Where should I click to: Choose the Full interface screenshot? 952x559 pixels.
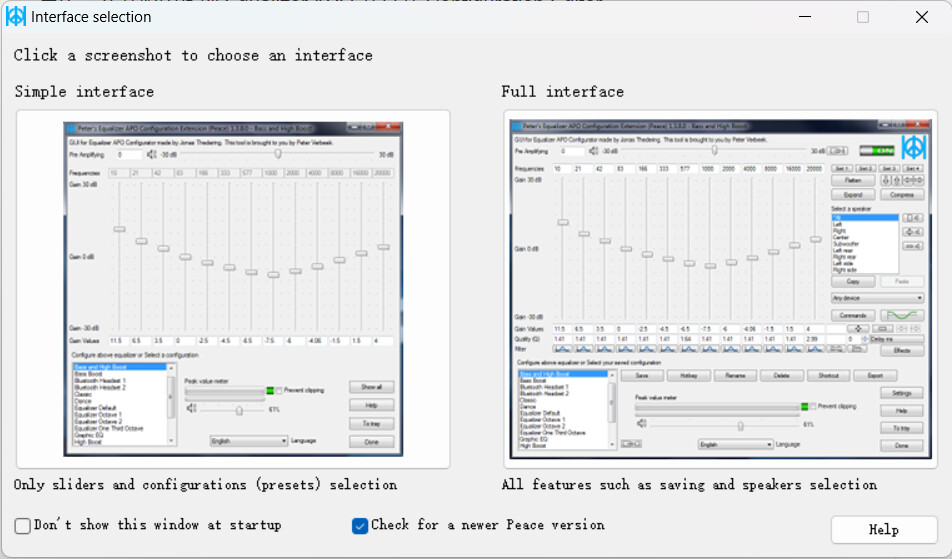pos(720,289)
